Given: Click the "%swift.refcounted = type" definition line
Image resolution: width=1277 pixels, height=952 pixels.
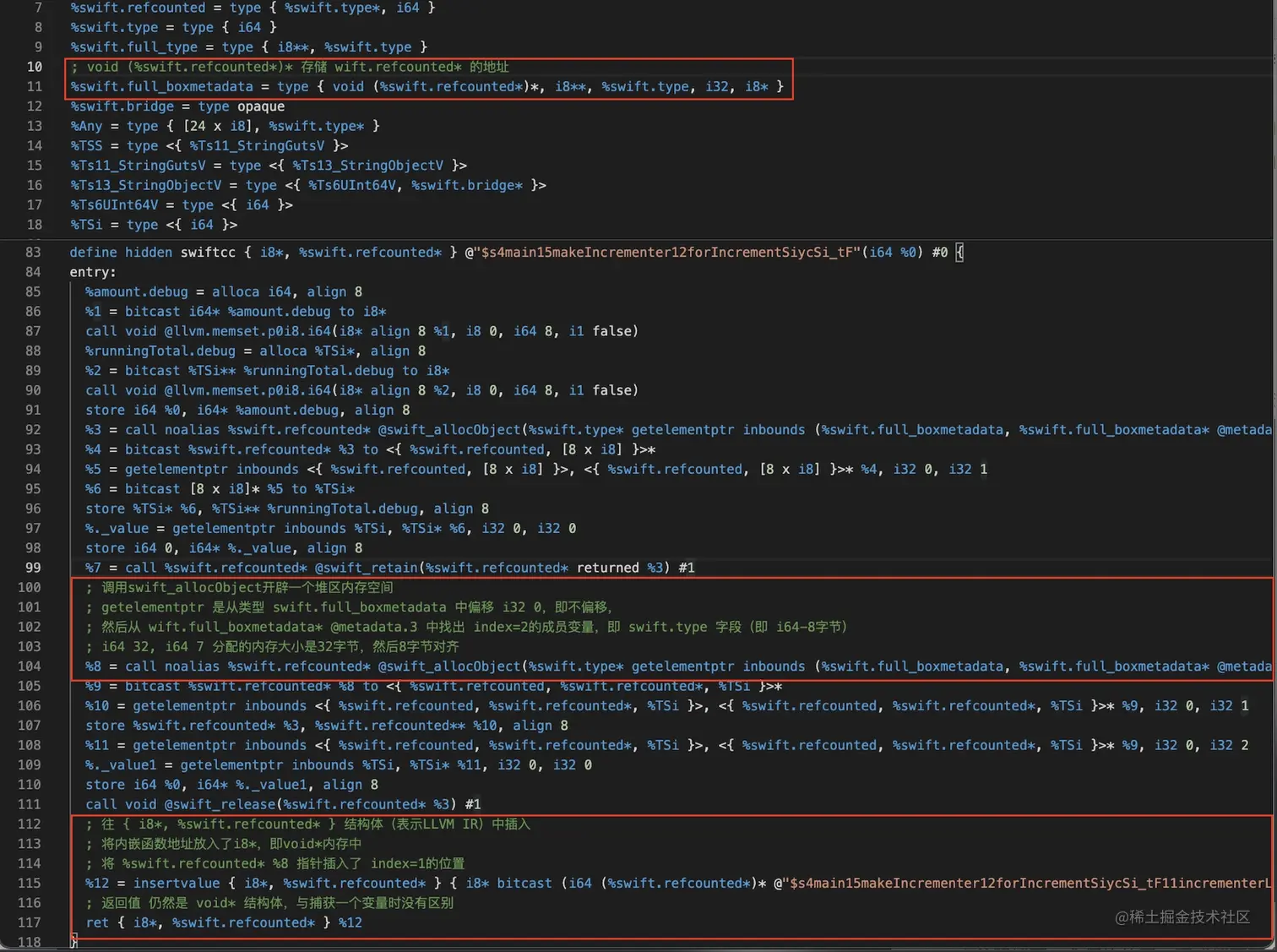Looking at the screenshot, I should [x=253, y=8].
